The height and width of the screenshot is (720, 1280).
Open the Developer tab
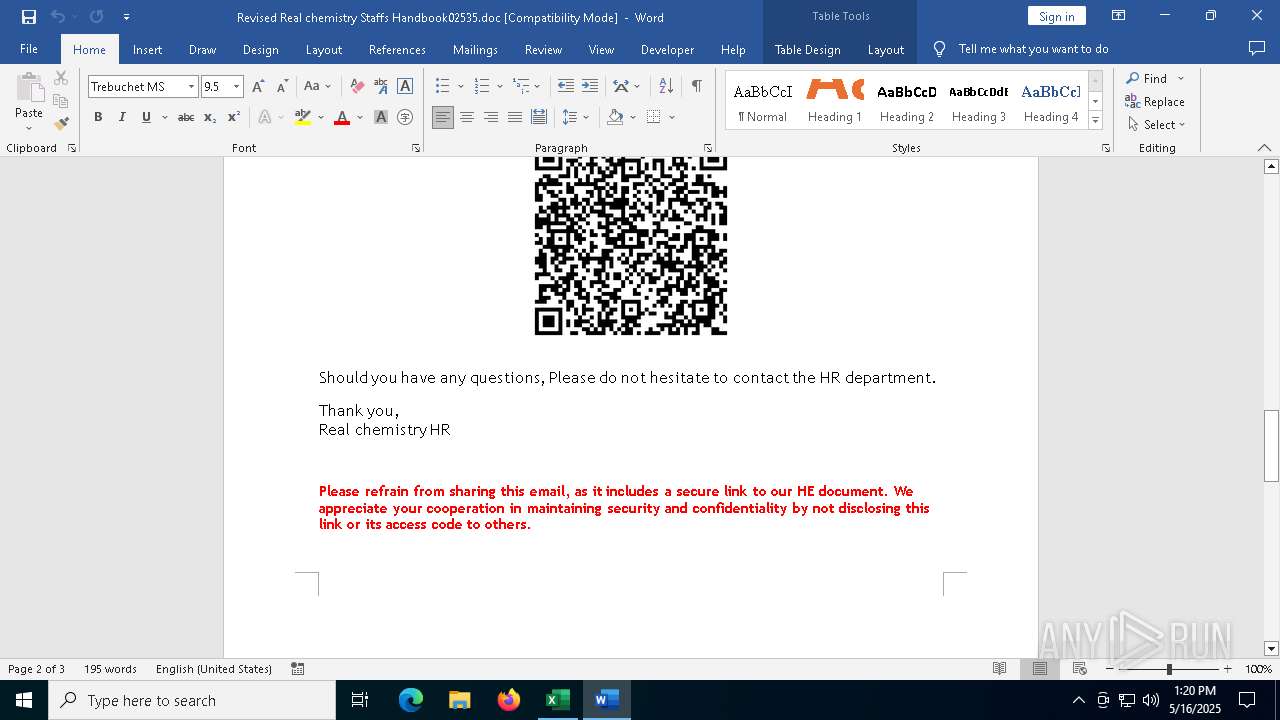pyautogui.click(x=667, y=49)
